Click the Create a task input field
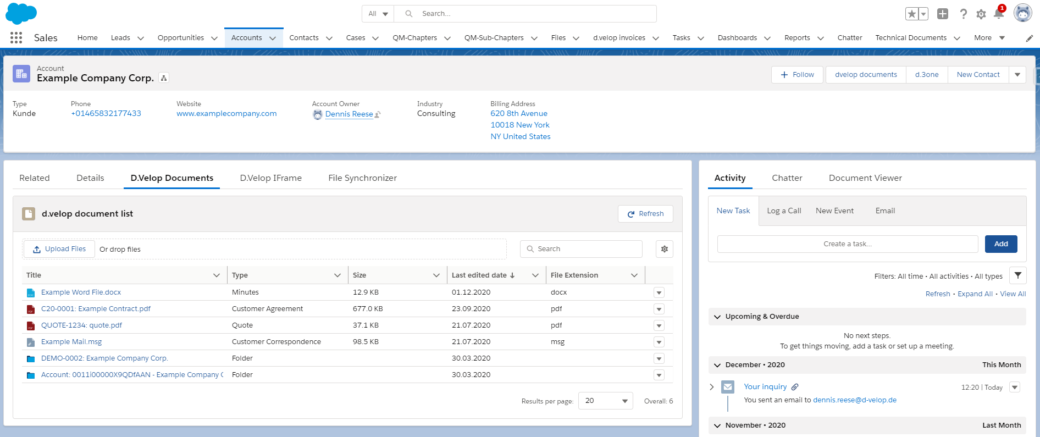Screen dimensions: 1040x437 point(847,244)
